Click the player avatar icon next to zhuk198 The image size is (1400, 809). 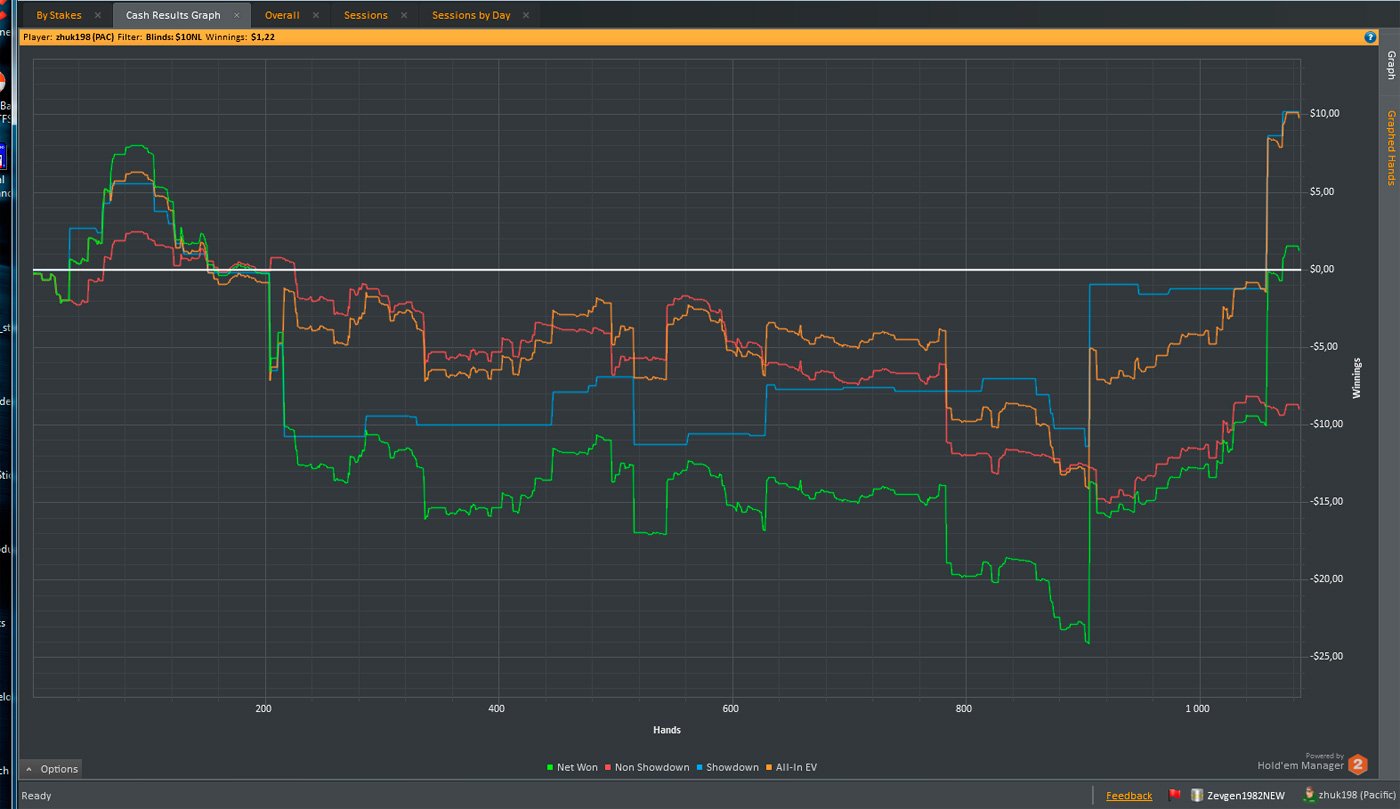pyautogui.click(x=1310, y=795)
